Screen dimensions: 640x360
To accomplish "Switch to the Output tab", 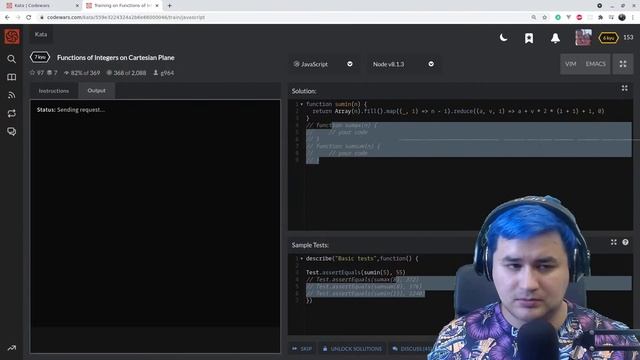I will [x=97, y=91].
